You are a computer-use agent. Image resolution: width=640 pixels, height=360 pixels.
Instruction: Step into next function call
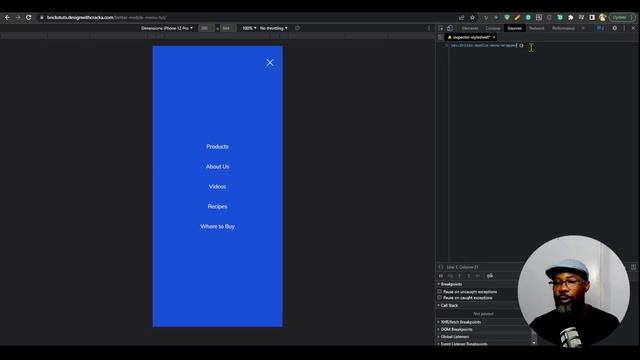460,276
